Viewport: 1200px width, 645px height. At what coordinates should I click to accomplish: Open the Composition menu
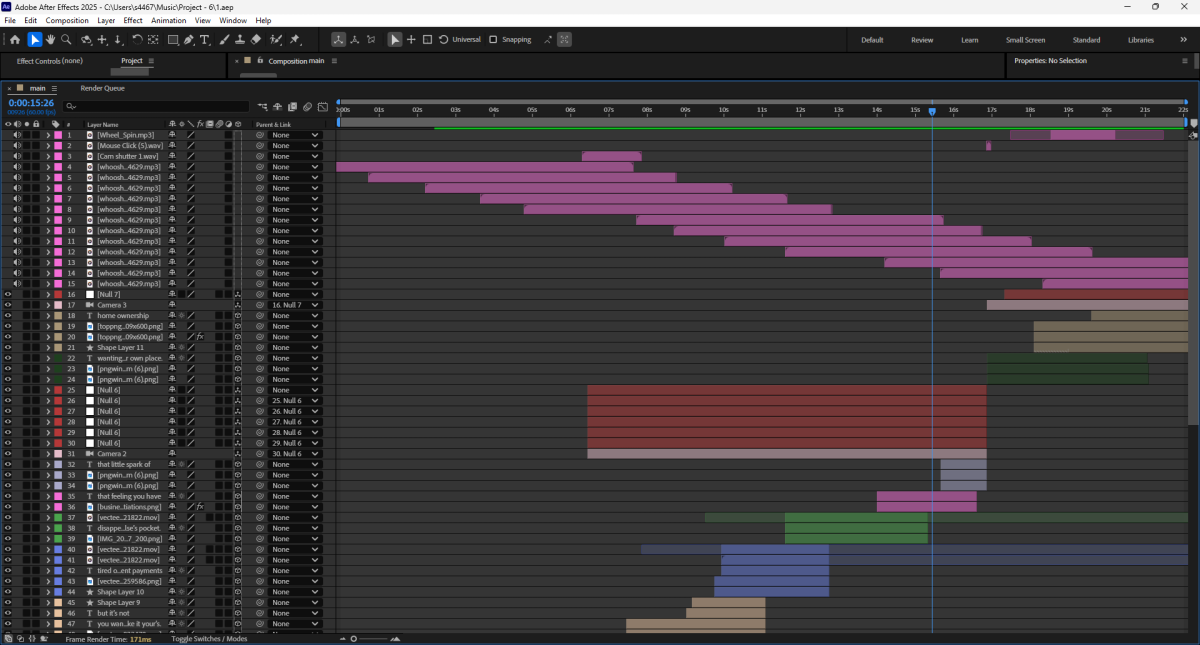(67, 20)
